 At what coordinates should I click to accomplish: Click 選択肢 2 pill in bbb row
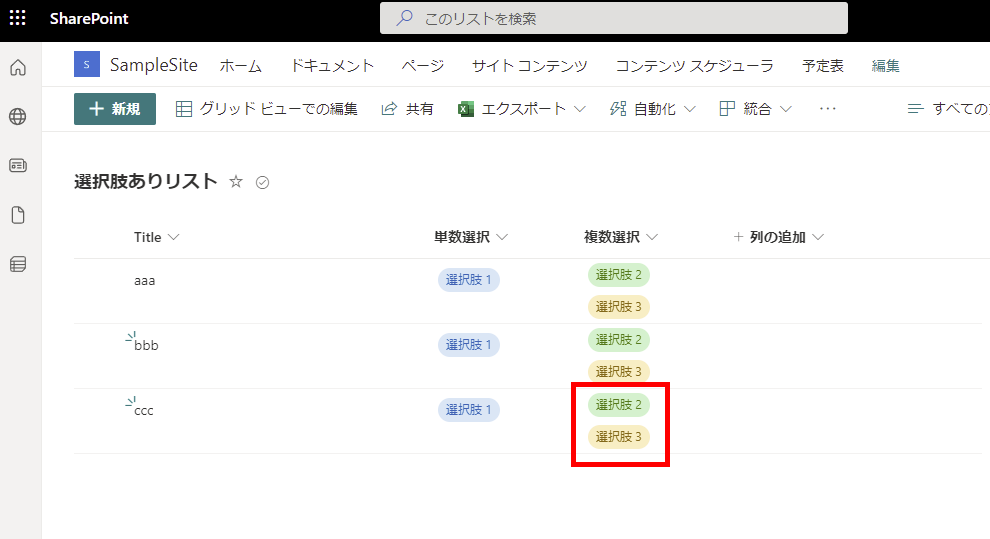point(619,340)
